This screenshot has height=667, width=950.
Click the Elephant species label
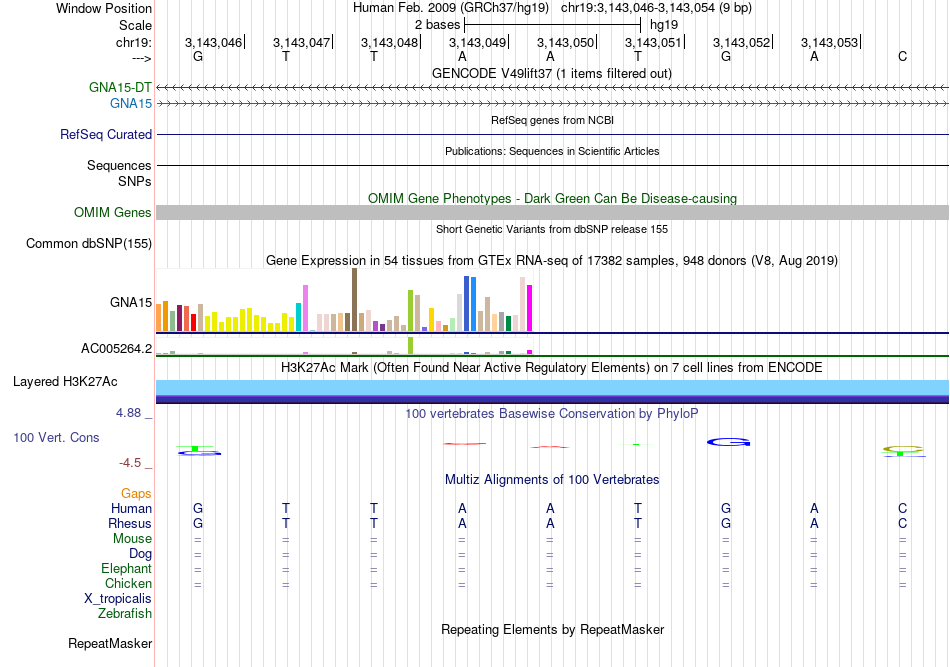pos(127,568)
